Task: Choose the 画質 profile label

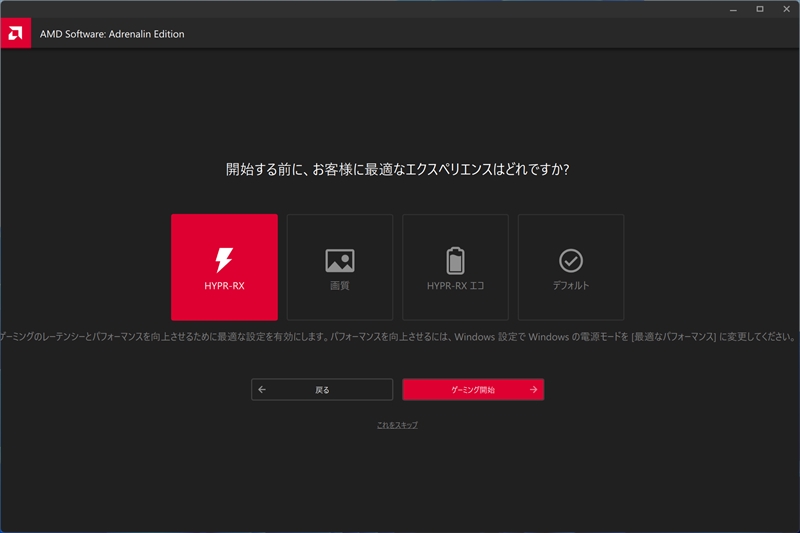Action: coord(340,286)
